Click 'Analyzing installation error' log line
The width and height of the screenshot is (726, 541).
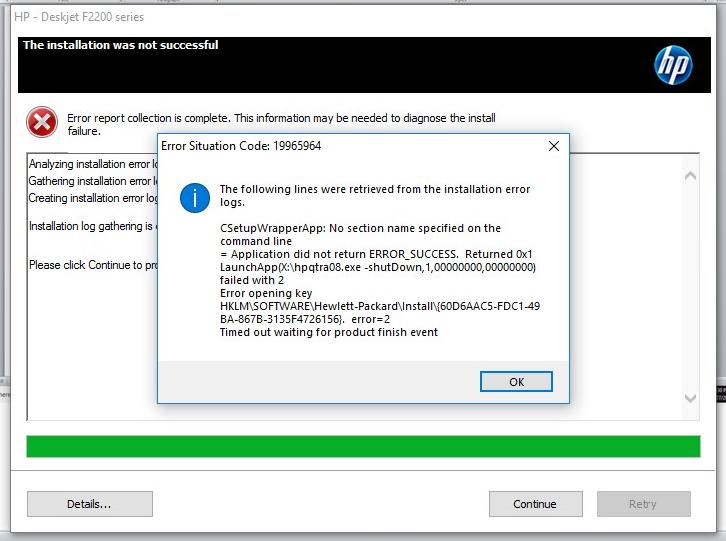tap(93, 164)
